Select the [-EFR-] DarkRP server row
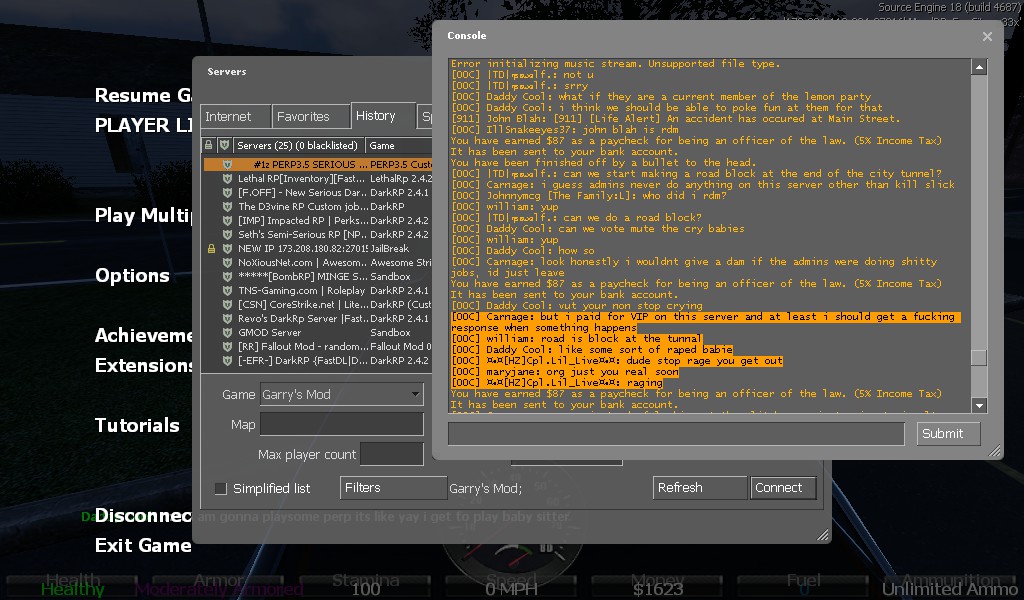Viewport: 1024px width, 600px height. coord(317,360)
